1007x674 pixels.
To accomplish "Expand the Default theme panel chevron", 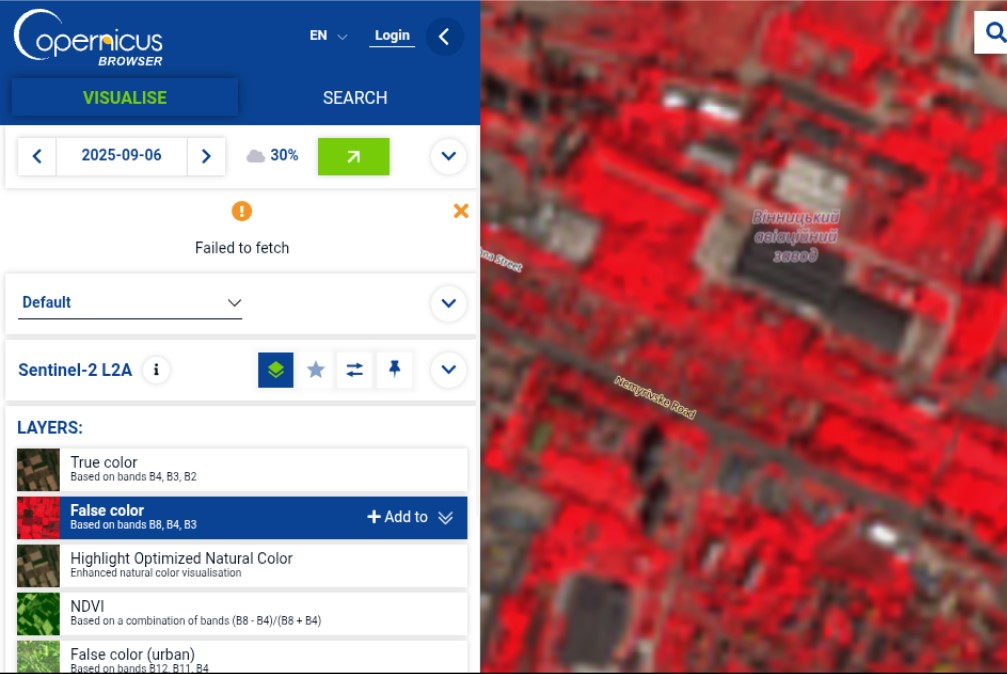I will pos(448,303).
